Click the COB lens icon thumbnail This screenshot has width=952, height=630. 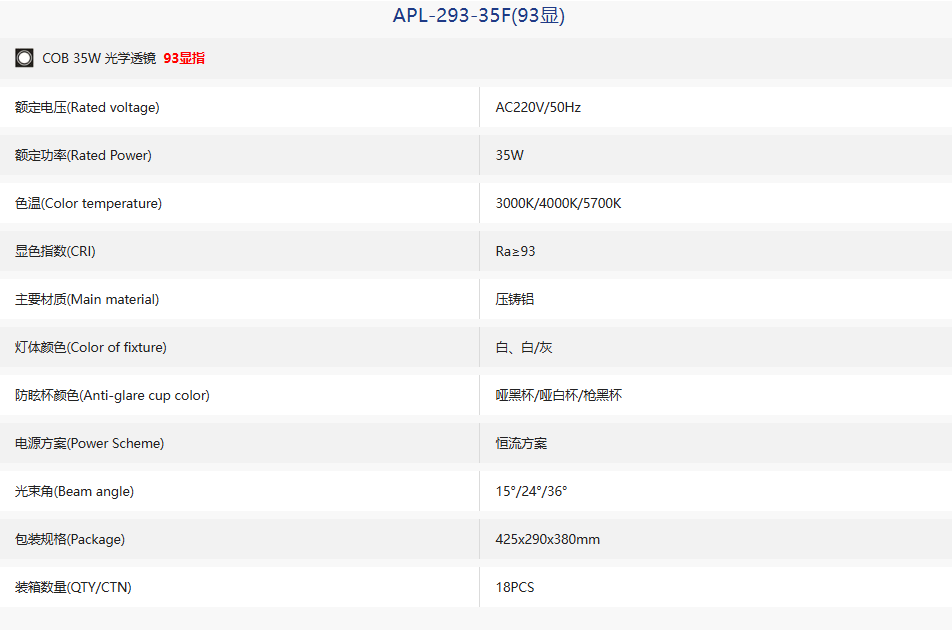pyautogui.click(x=24, y=58)
